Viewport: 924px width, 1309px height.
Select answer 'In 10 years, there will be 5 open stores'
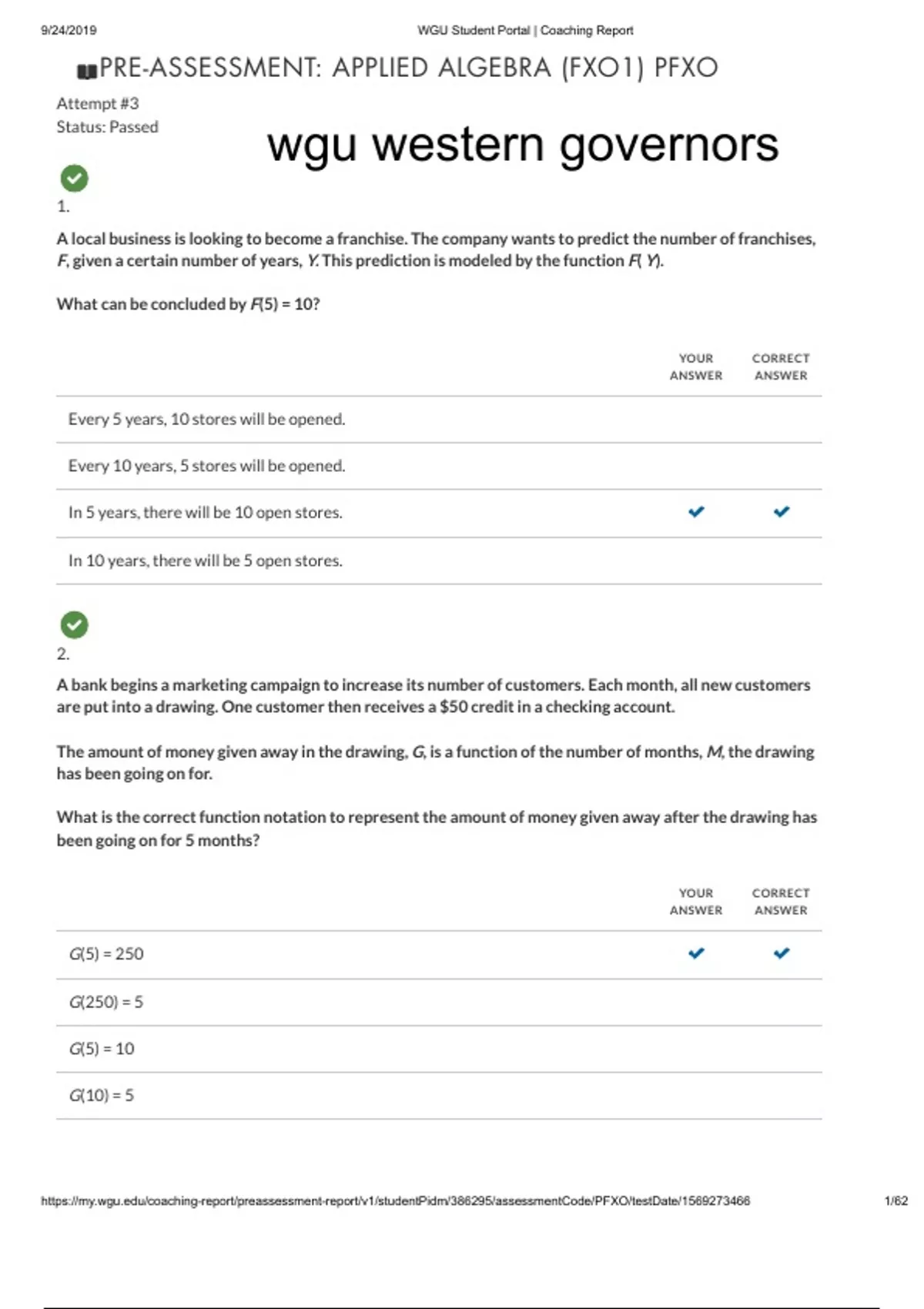click(x=205, y=561)
